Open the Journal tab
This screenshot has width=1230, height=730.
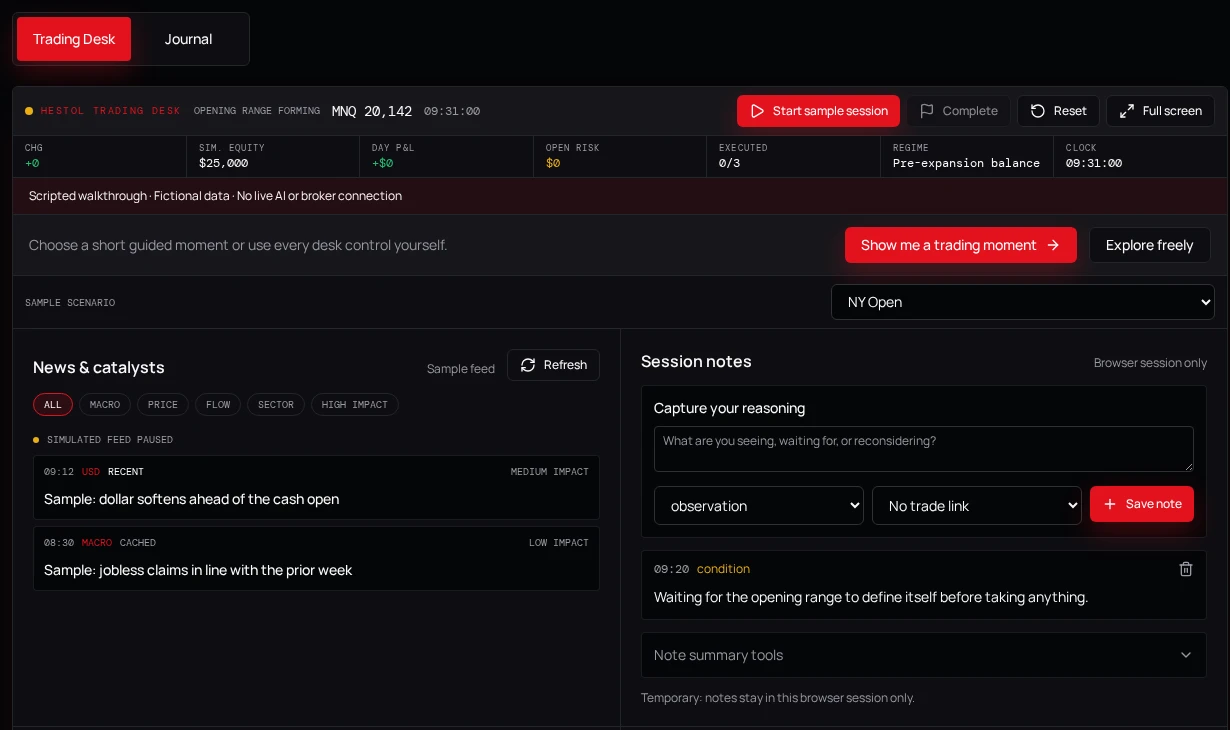tap(188, 39)
